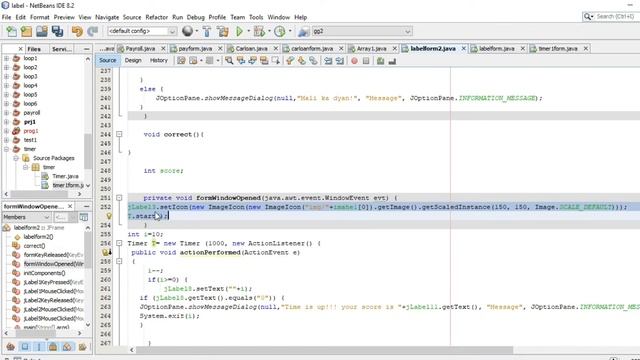640x360 pixels.
Task: Click the Last Edit icon in editor toolbar
Action: click(181, 61)
